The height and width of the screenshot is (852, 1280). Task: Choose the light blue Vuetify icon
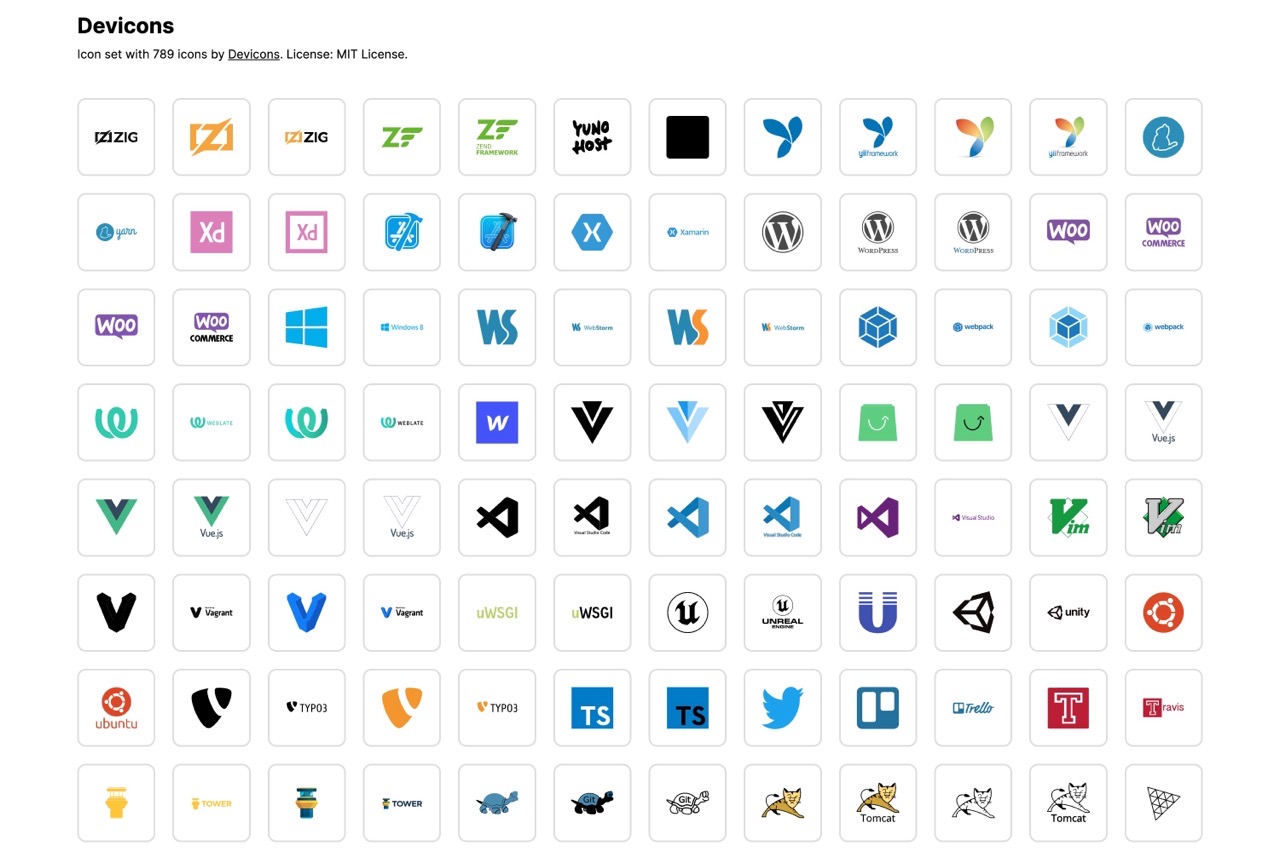(688, 423)
